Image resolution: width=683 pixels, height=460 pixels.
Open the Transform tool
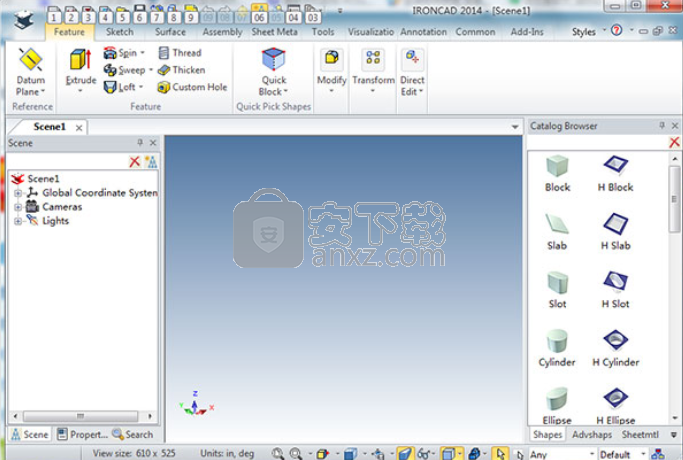click(x=373, y=72)
